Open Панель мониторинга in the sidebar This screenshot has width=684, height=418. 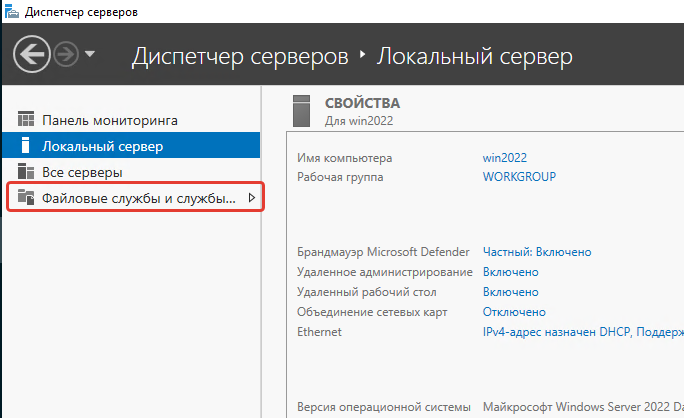point(110,120)
